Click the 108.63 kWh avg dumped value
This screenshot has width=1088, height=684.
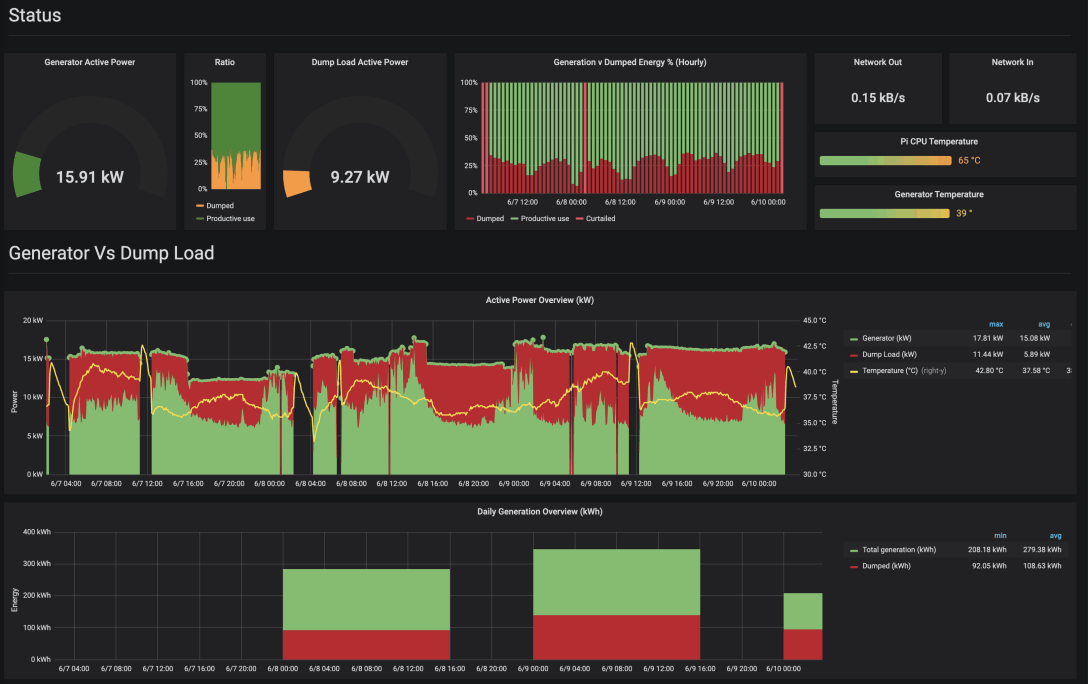point(1042,566)
